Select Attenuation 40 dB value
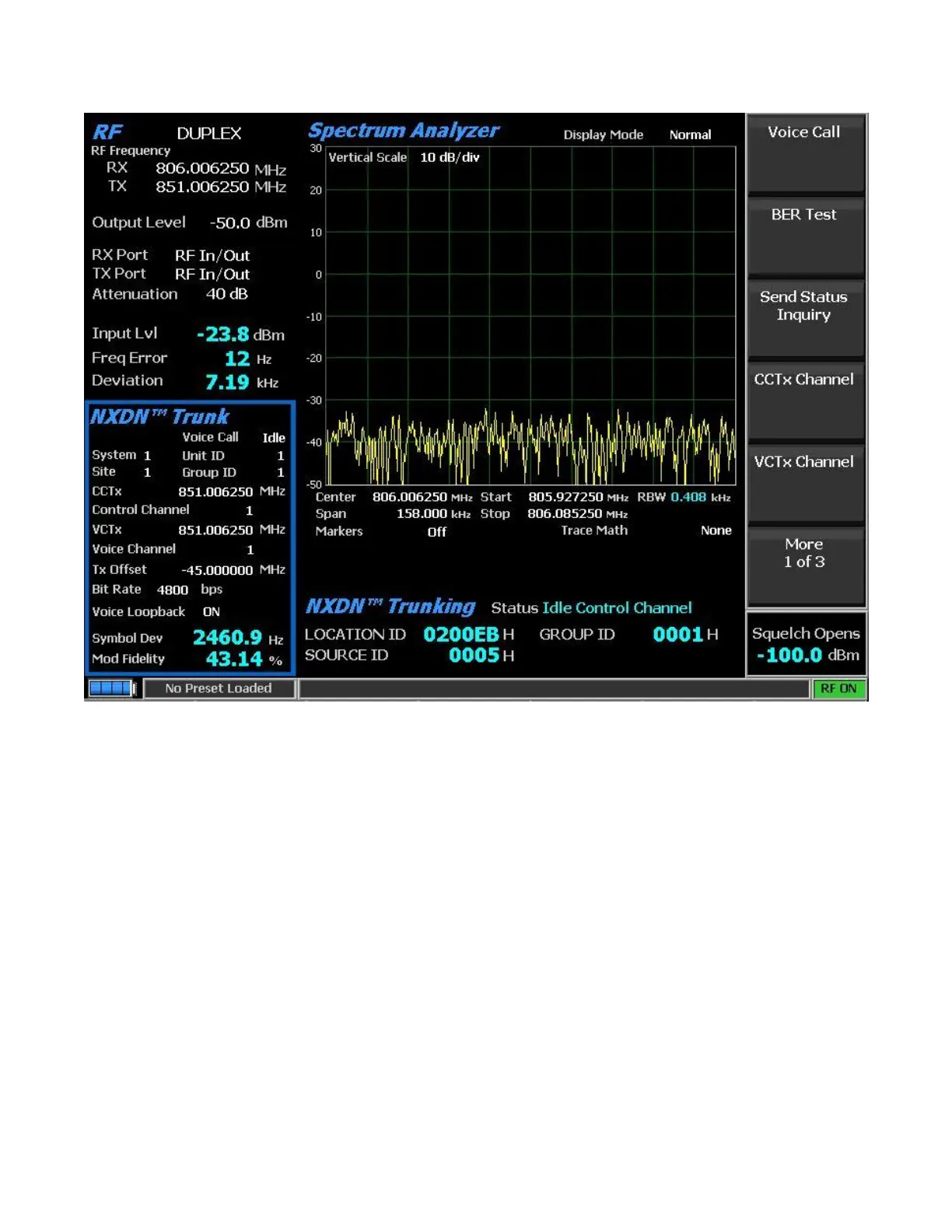Viewport: 952px width, 1232px height. coord(226,295)
